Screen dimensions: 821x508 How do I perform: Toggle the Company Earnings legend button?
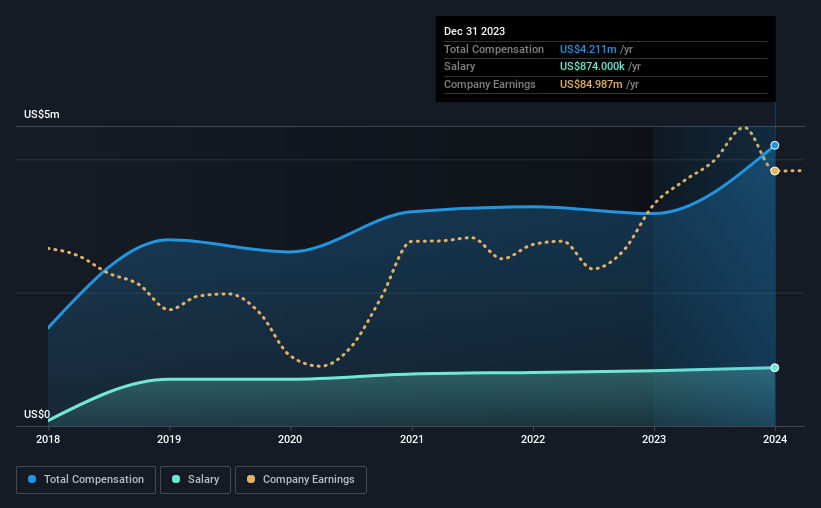click(x=301, y=480)
